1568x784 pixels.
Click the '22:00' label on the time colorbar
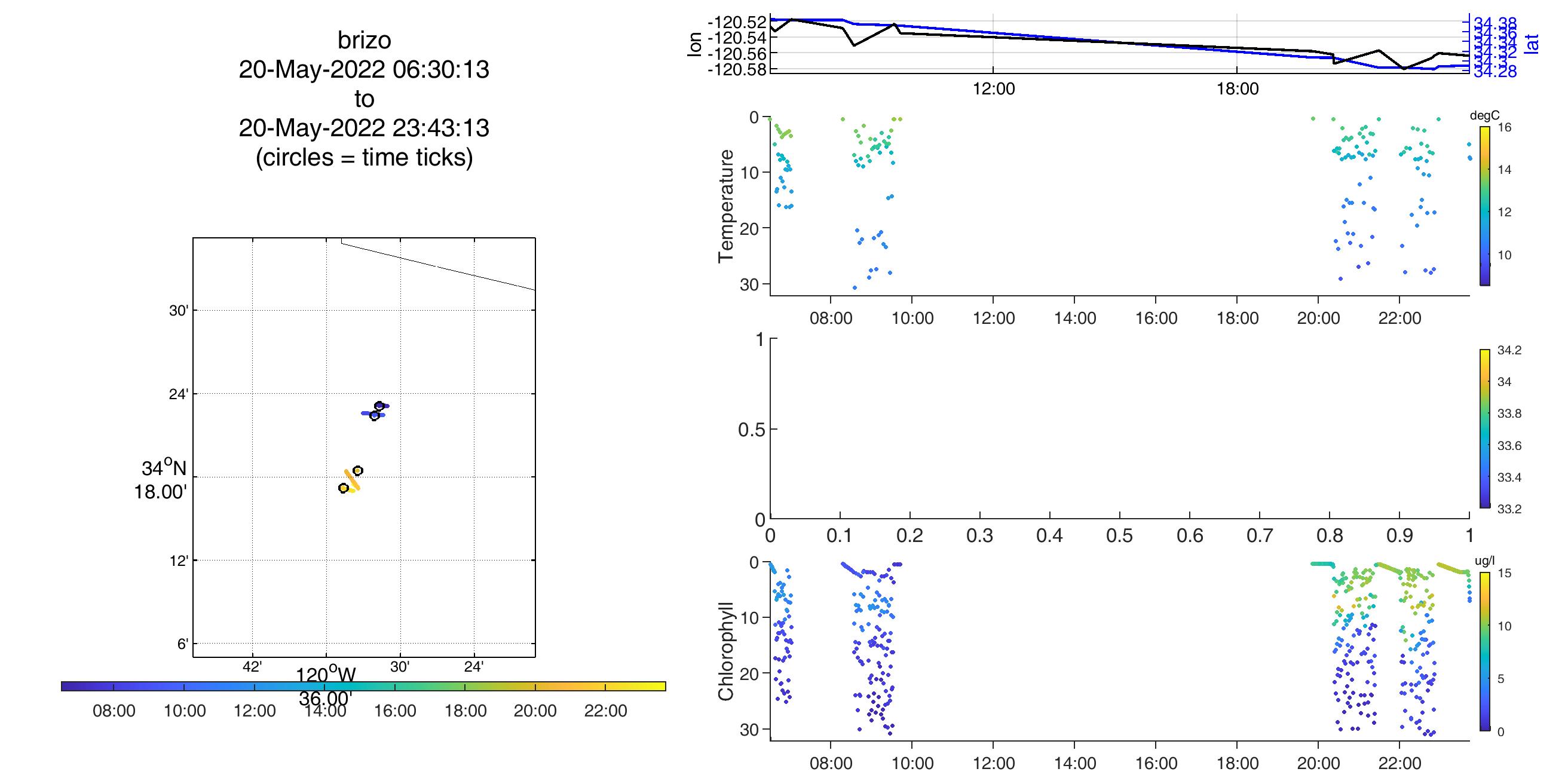605,711
